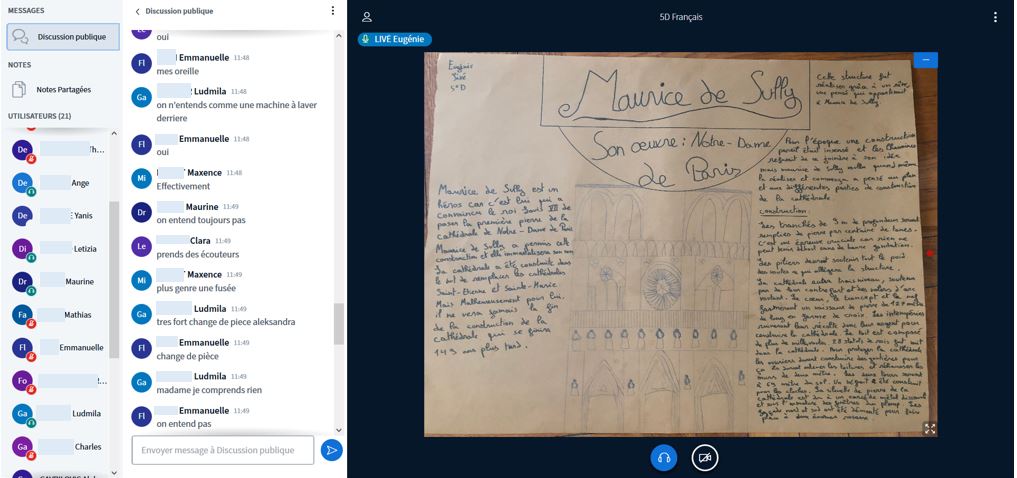Click the Dr avatar beside Maurine's chat message
1017x478 pixels.
pyautogui.click(x=141, y=213)
